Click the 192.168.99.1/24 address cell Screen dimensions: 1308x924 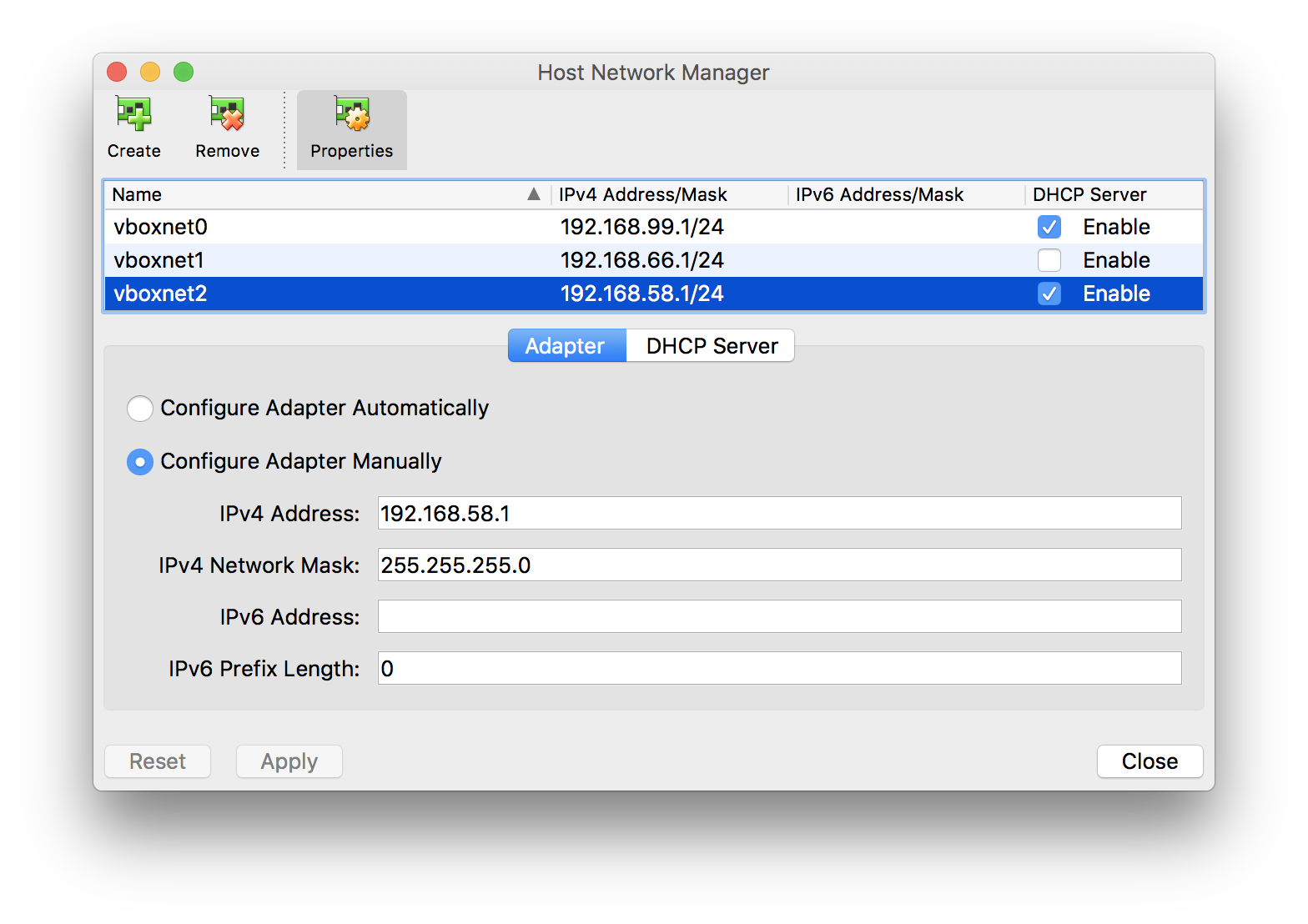[x=641, y=227]
